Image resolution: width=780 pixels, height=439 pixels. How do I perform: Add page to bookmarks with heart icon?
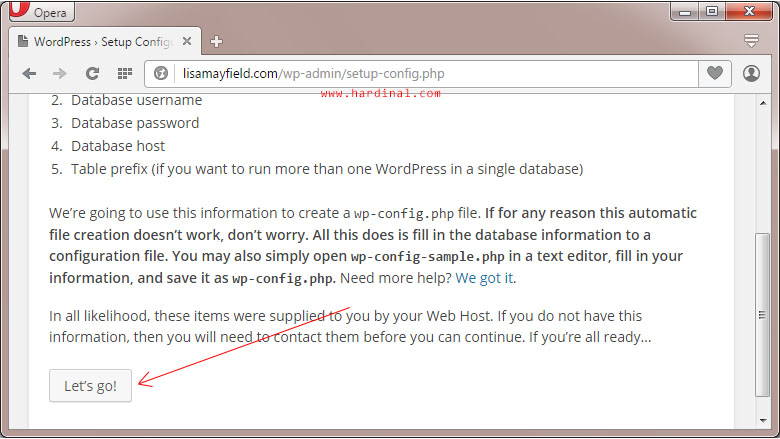715,74
